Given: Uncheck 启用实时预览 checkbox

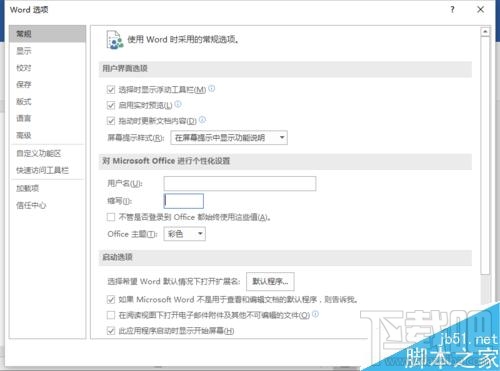Looking at the screenshot, I should (111, 105).
